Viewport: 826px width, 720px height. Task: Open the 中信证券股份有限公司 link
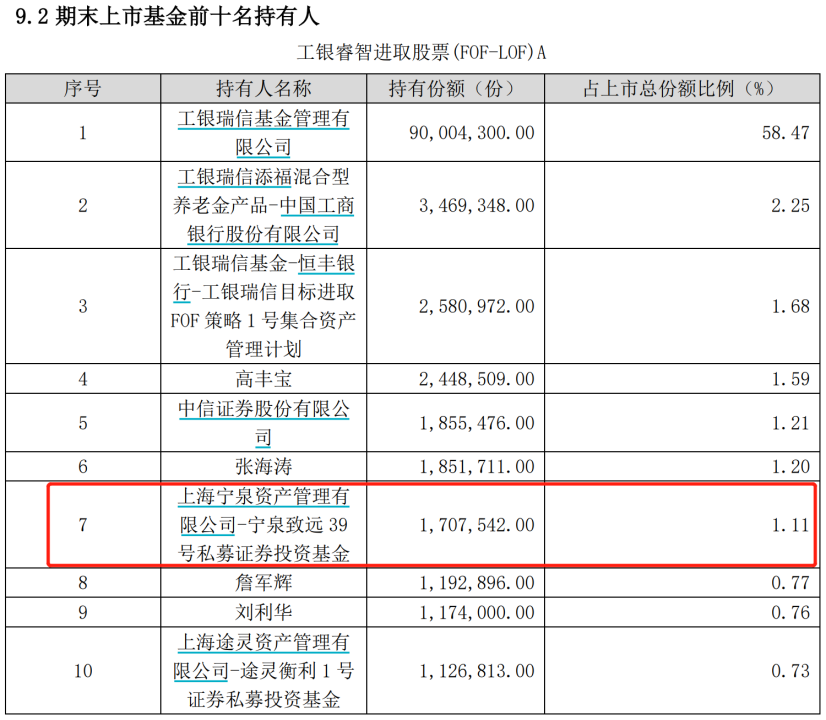point(264,410)
